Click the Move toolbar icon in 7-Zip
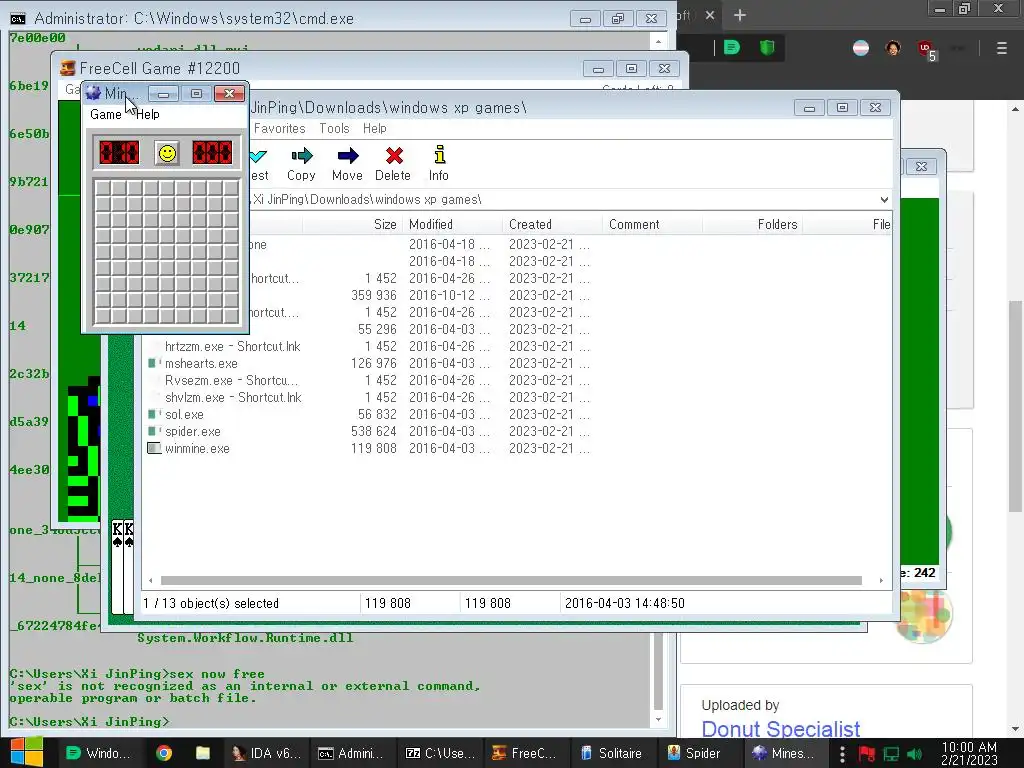Screen dimensions: 1024x768 point(347,163)
